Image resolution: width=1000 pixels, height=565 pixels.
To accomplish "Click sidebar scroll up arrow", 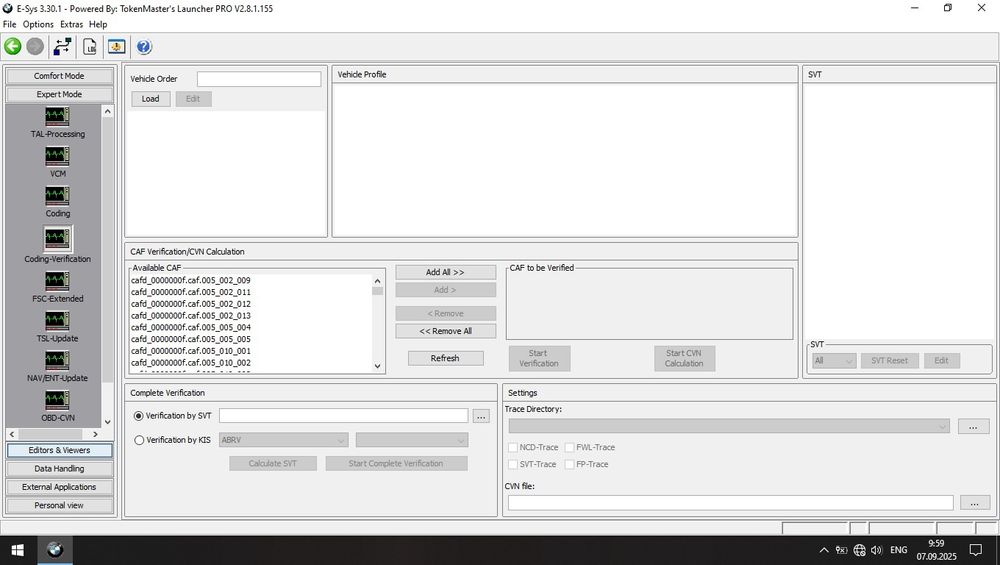I will [x=108, y=112].
